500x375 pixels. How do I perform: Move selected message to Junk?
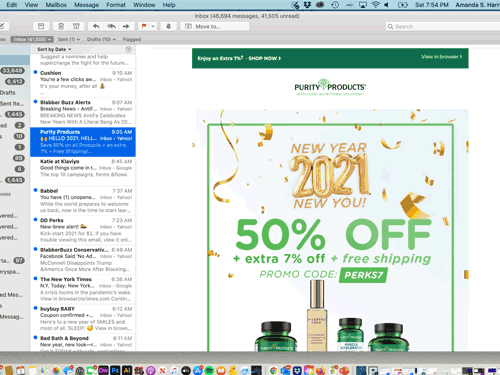(x=76, y=26)
